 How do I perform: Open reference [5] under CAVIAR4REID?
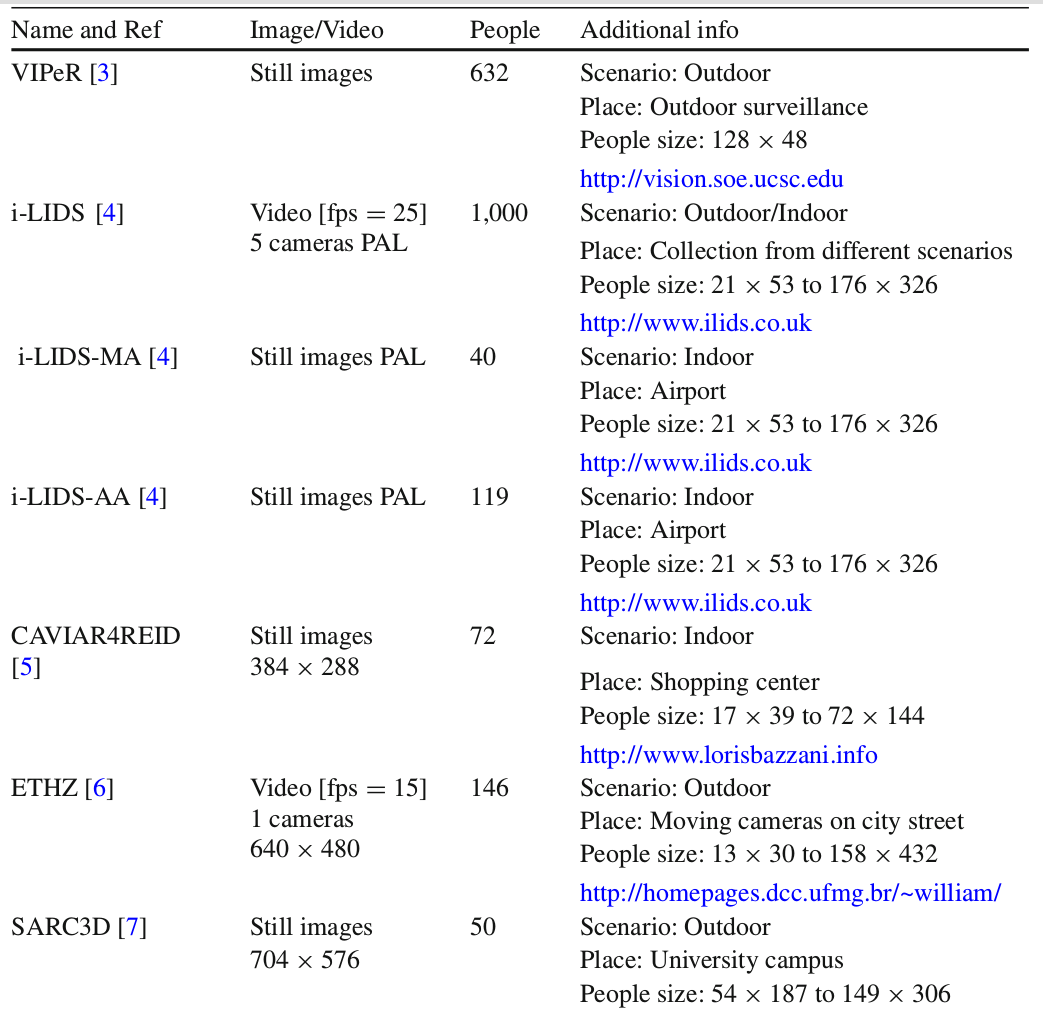[26, 667]
